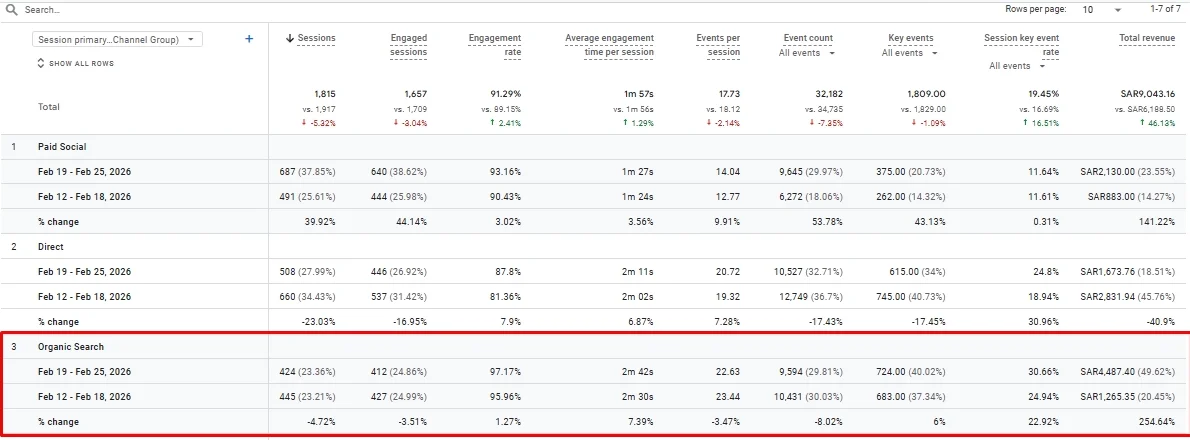Sort by Engagement rate column header

point(495,45)
